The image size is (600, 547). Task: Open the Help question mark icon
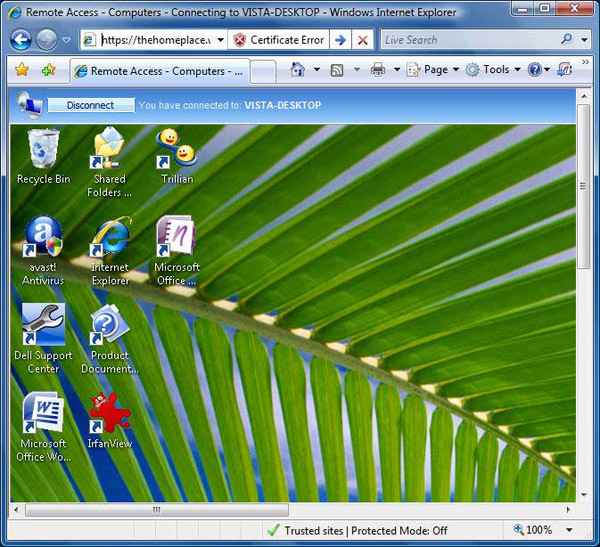[535, 70]
